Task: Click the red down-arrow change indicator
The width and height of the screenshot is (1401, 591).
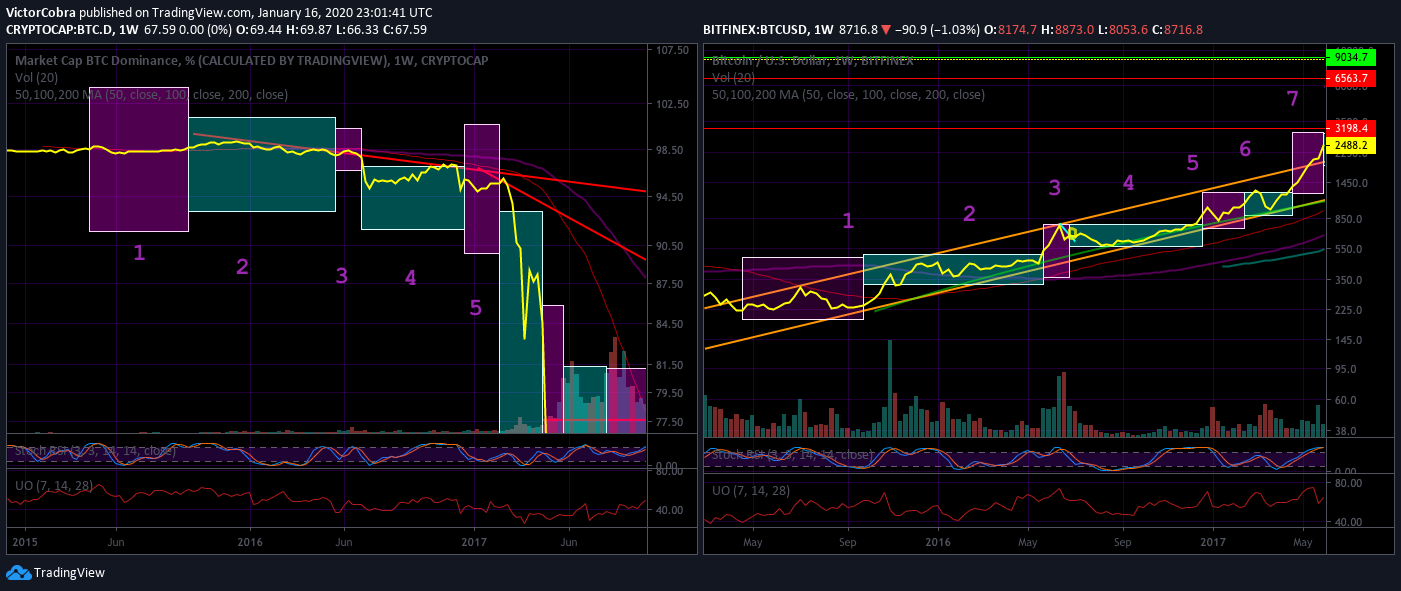Action: (886, 30)
